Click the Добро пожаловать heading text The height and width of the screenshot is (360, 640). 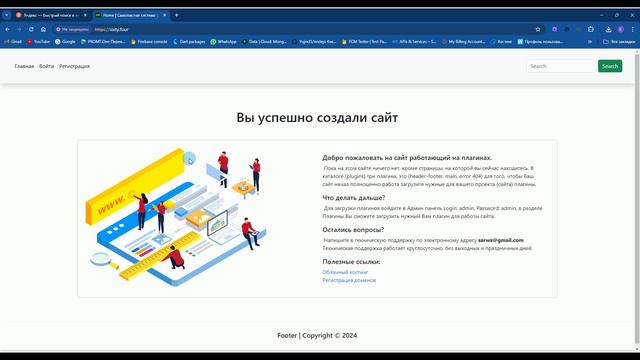pos(407,158)
